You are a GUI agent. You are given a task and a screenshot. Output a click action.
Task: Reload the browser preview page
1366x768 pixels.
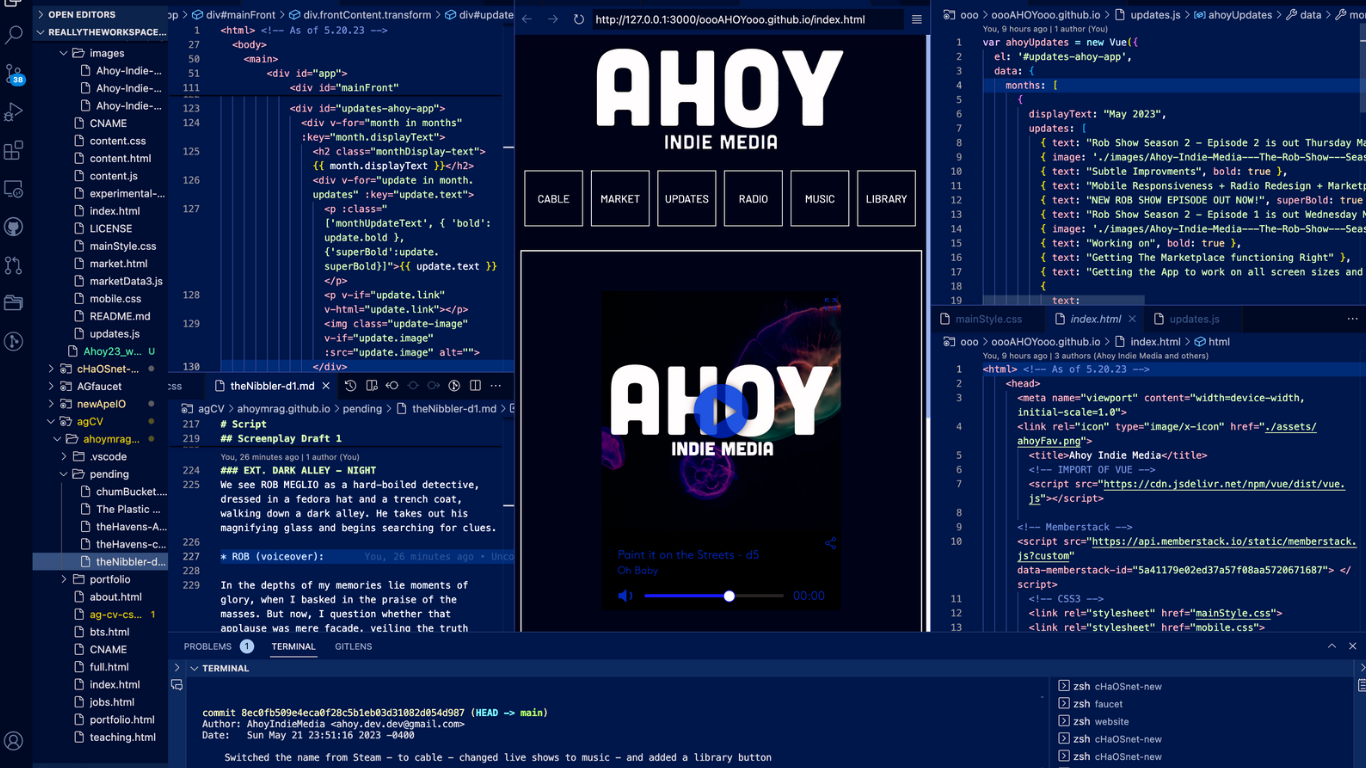[x=579, y=19]
